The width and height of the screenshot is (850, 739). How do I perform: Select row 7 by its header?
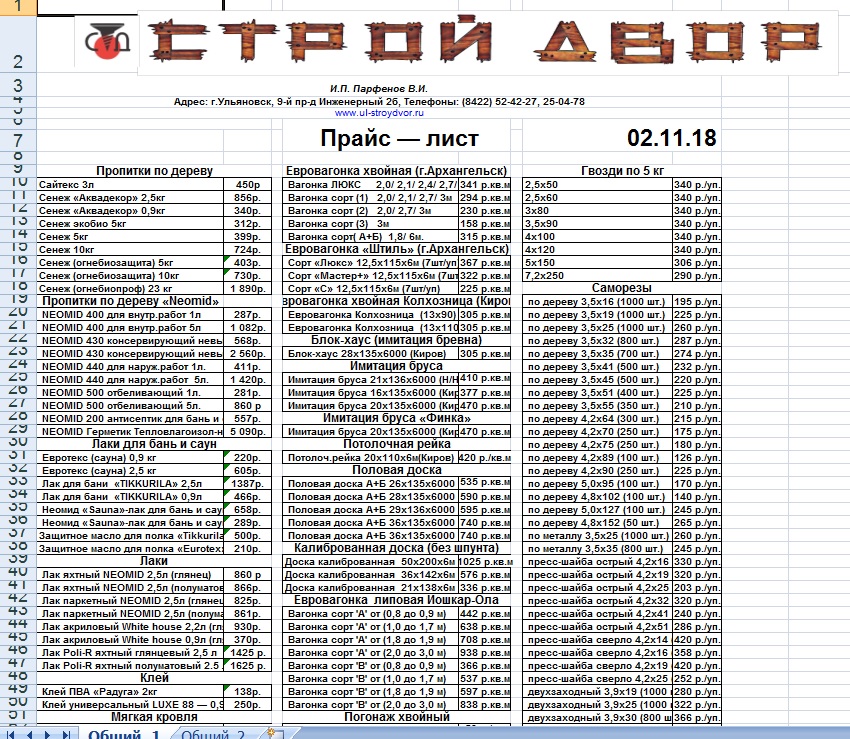pyautogui.click(x=18, y=140)
